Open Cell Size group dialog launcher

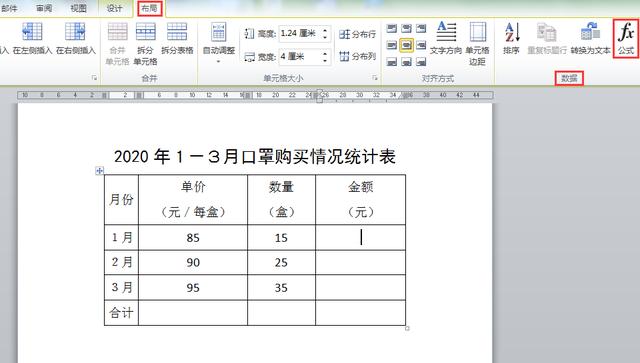point(375,78)
